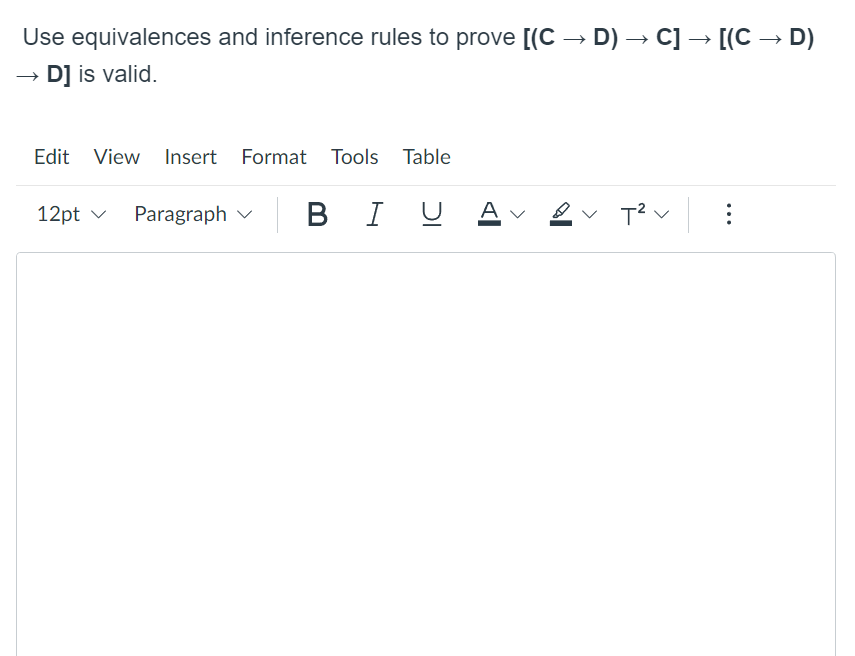Open the vertical ellipsis for more toolbar options
Image resolution: width=855 pixels, height=656 pixels.
coord(729,213)
